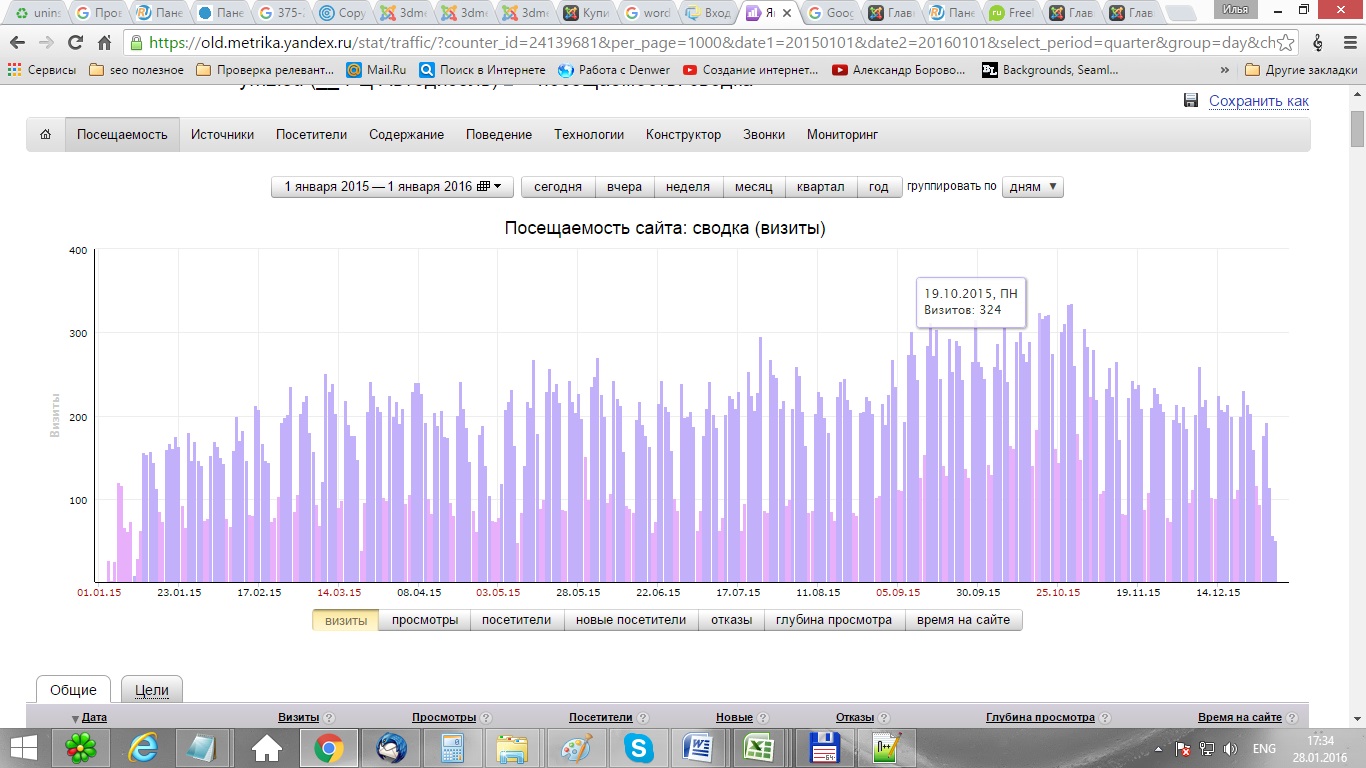The width and height of the screenshot is (1366, 768).
Task: Open the Посещаемость menu
Action: click(x=122, y=135)
